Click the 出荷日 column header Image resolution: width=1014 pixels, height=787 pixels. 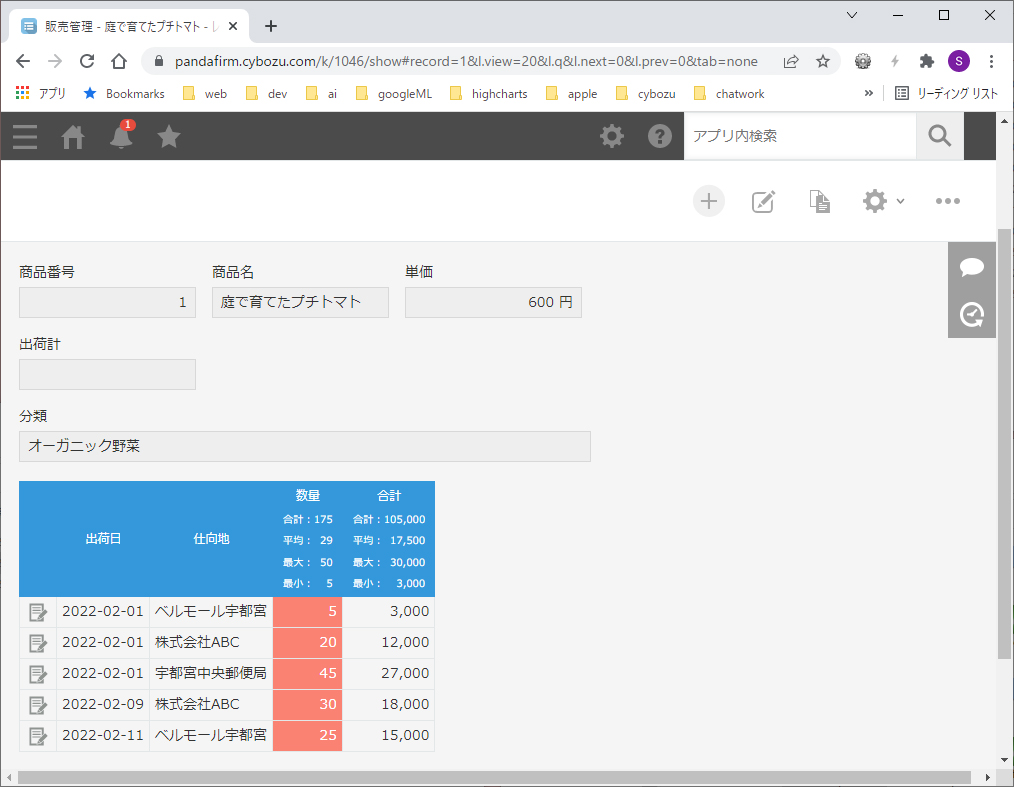[x=103, y=539]
